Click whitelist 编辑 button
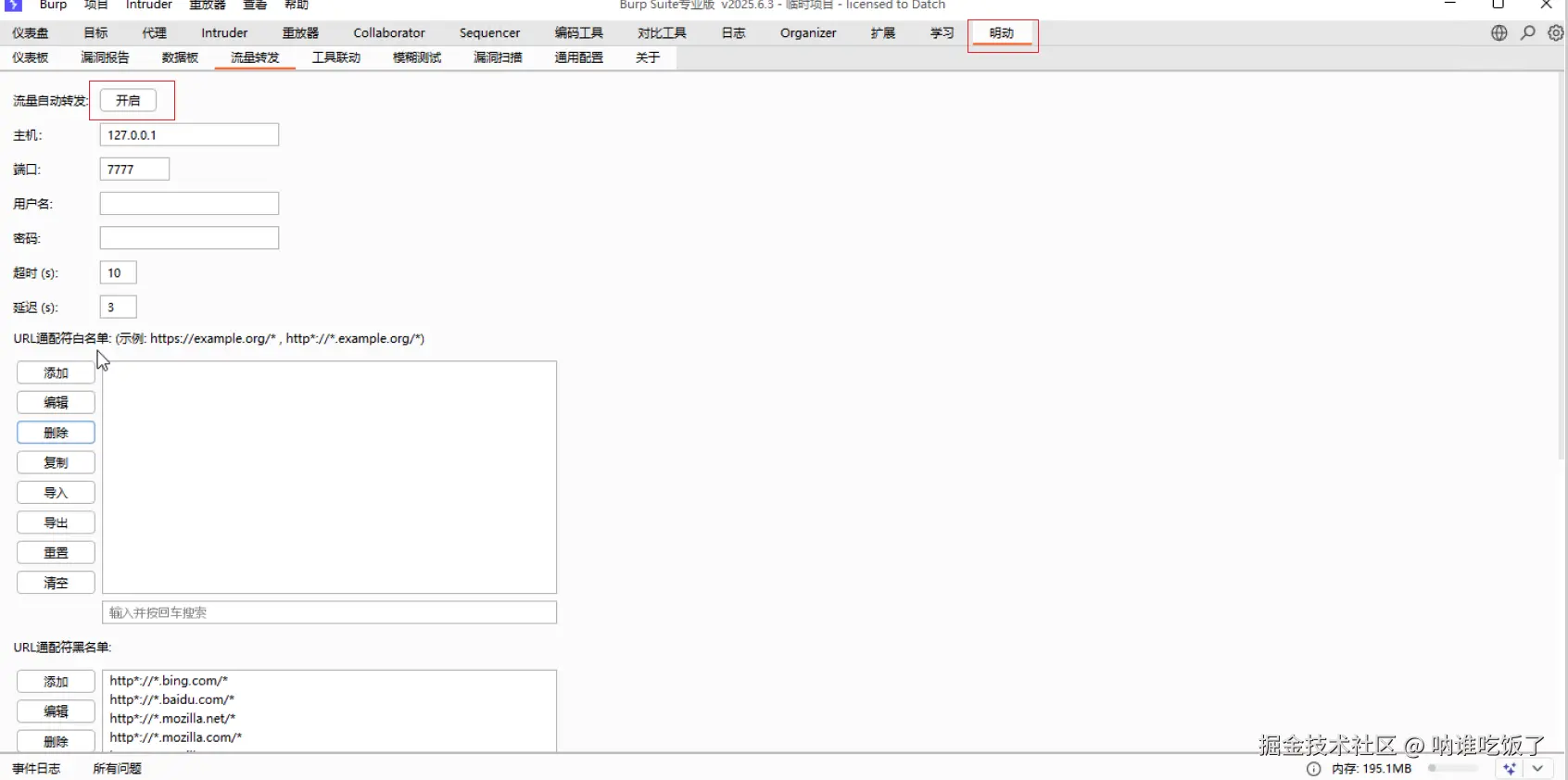Image resolution: width=1568 pixels, height=780 pixels. pos(56,402)
